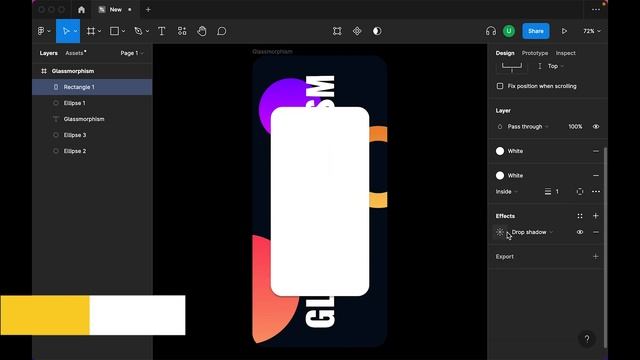Select the Move tool

(66, 31)
